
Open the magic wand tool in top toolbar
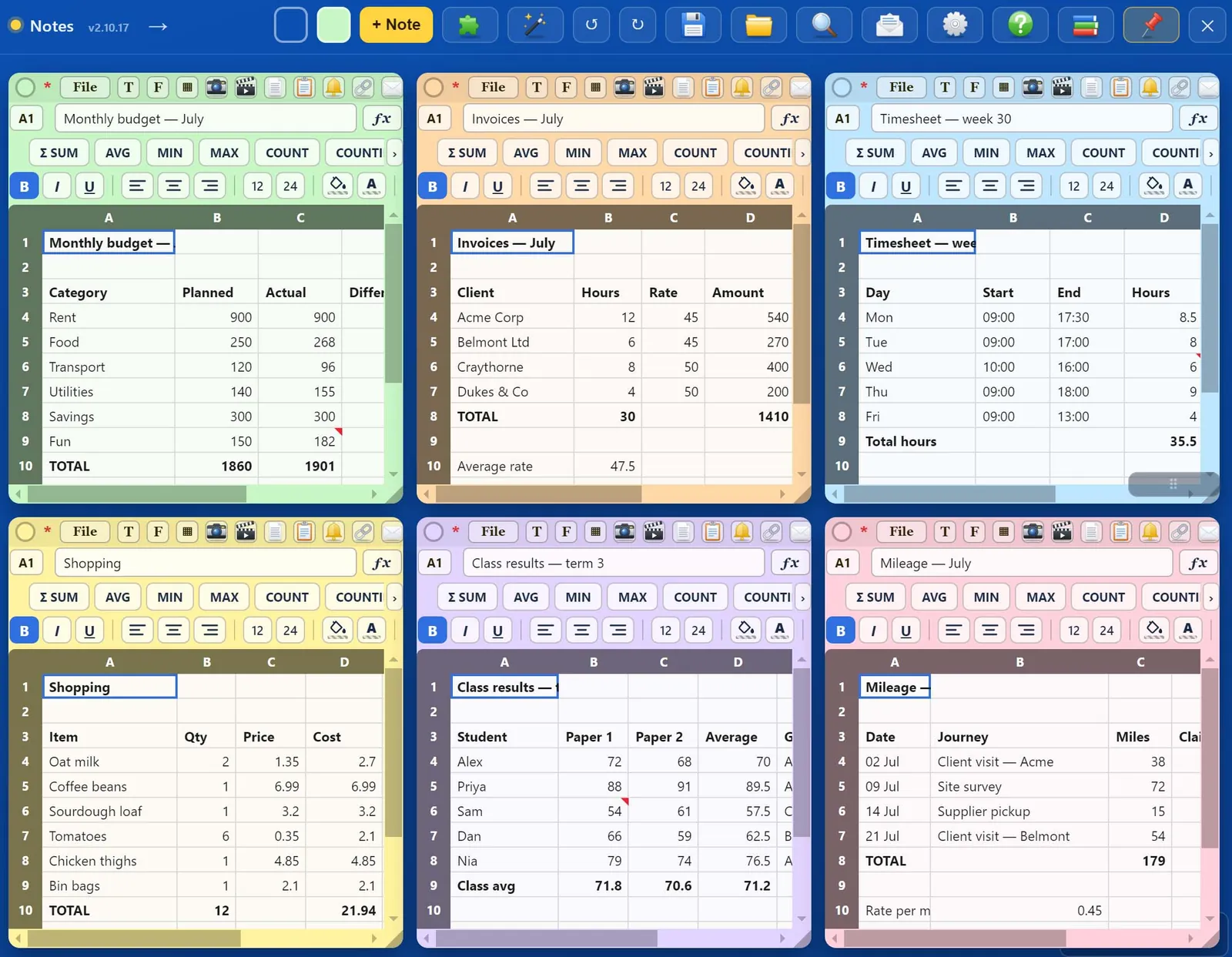point(535,25)
